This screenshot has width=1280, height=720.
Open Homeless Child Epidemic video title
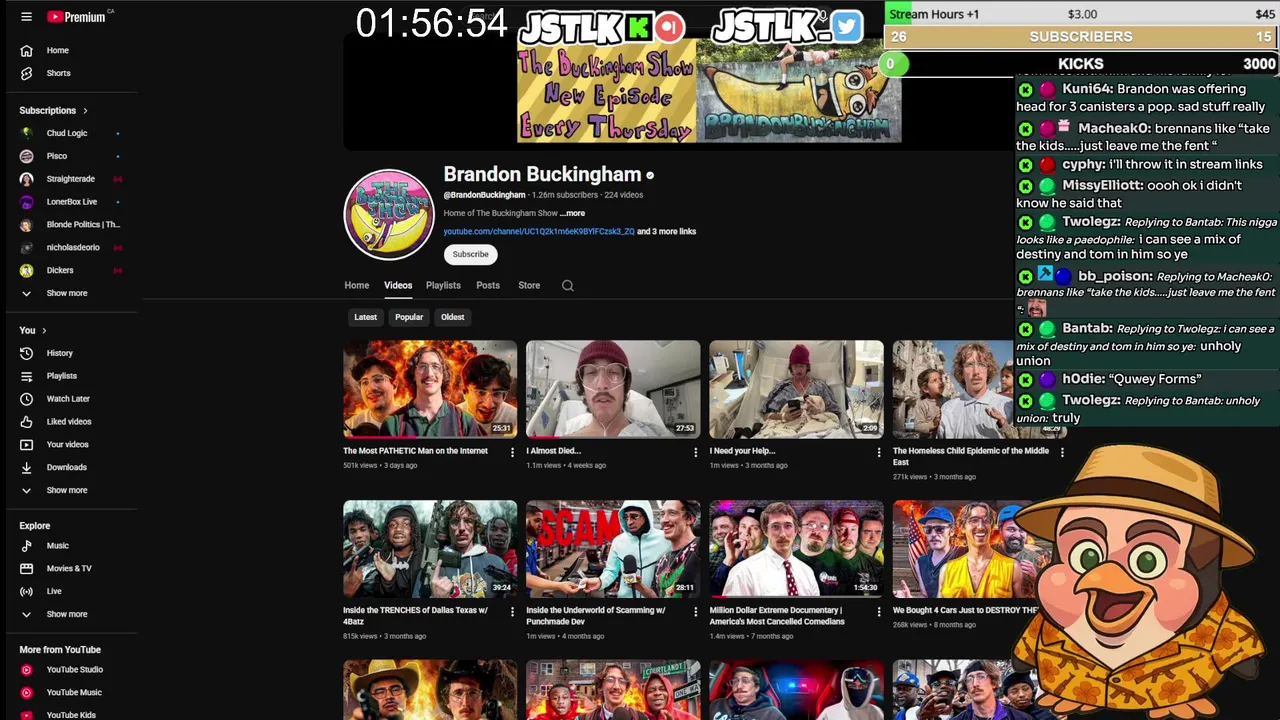click(971, 456)
